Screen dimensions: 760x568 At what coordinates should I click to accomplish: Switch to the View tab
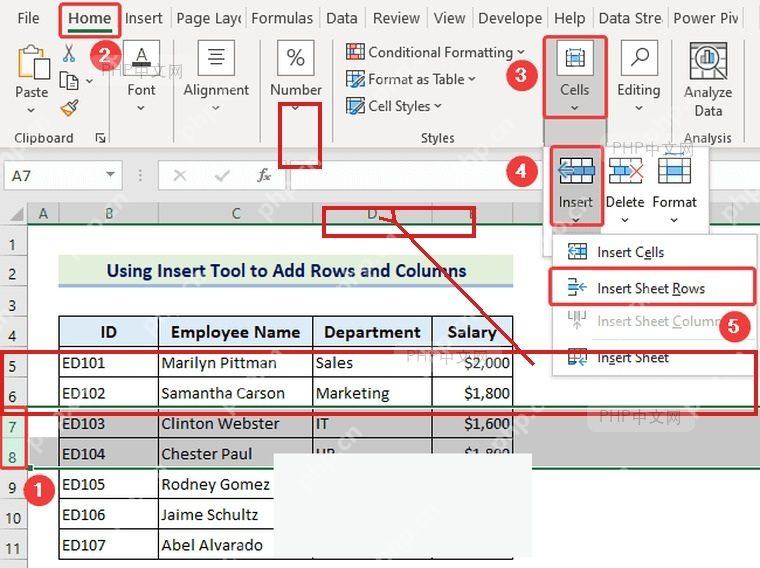tap(449, 18)
